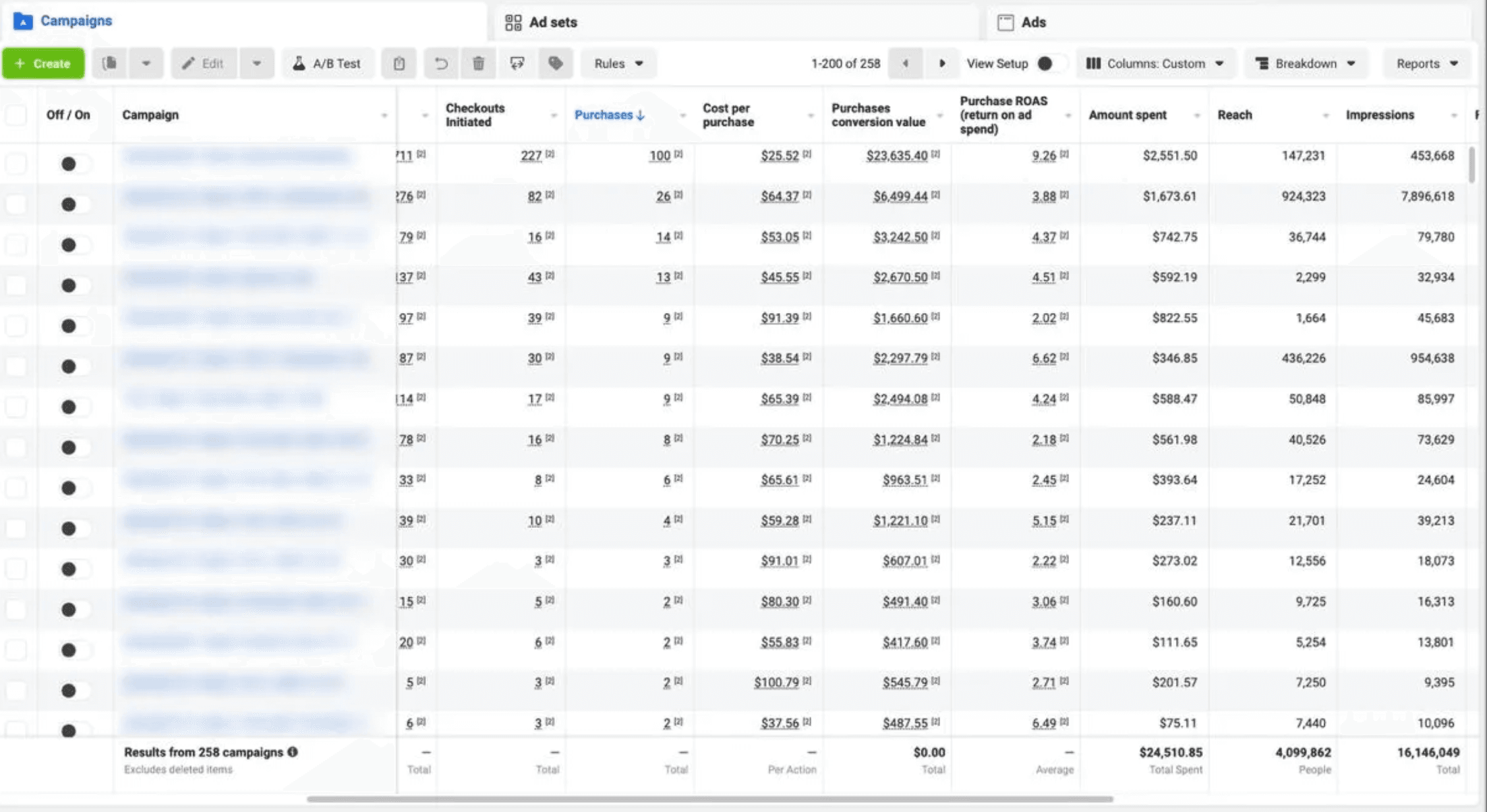The width and height of the screenshot is (1487, 812).
Task: Click footnote icon next to $6,499.44 value
Action: pyautogui.click(x=936, y=195)
